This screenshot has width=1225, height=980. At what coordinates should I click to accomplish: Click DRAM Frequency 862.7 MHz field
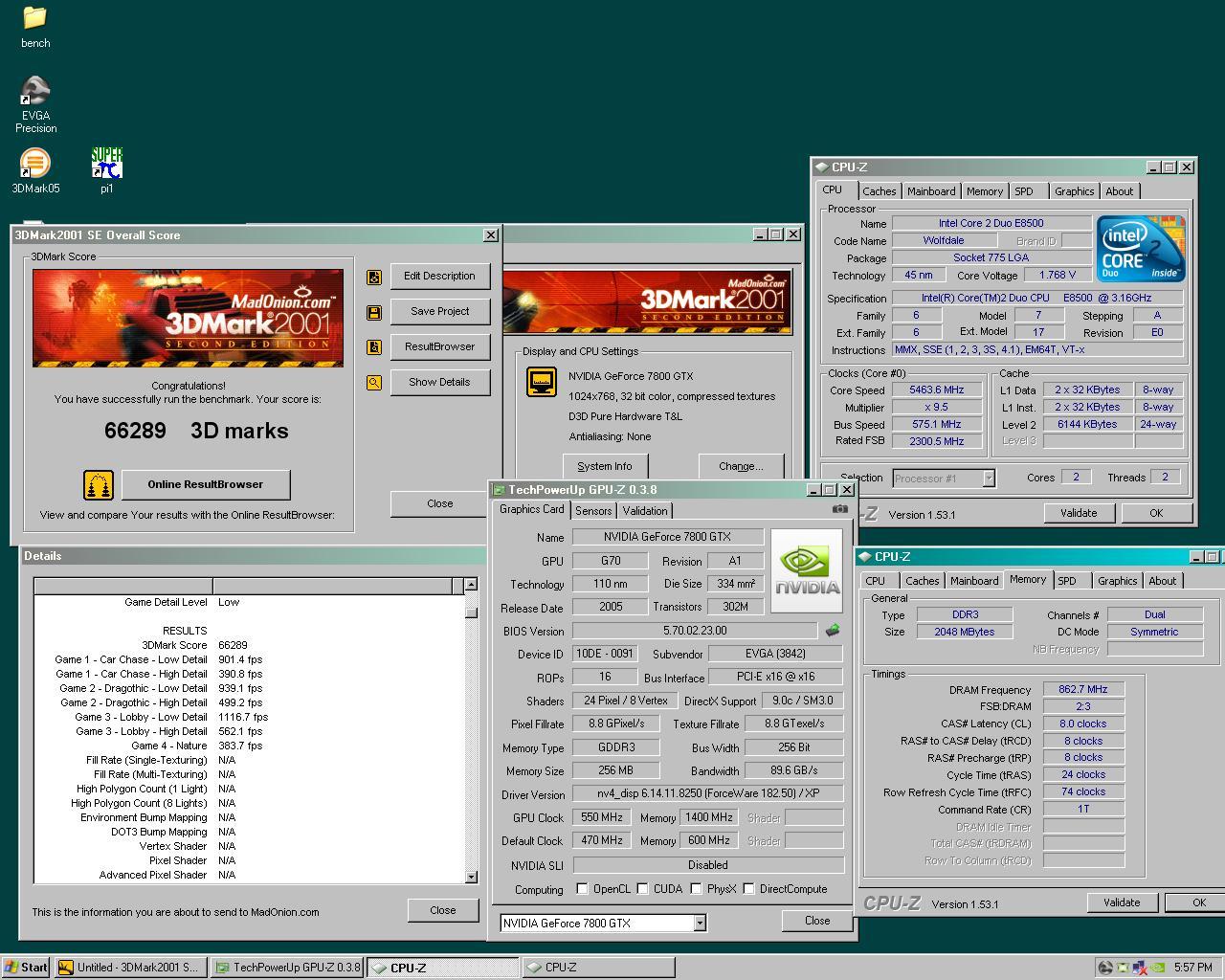1082,689
